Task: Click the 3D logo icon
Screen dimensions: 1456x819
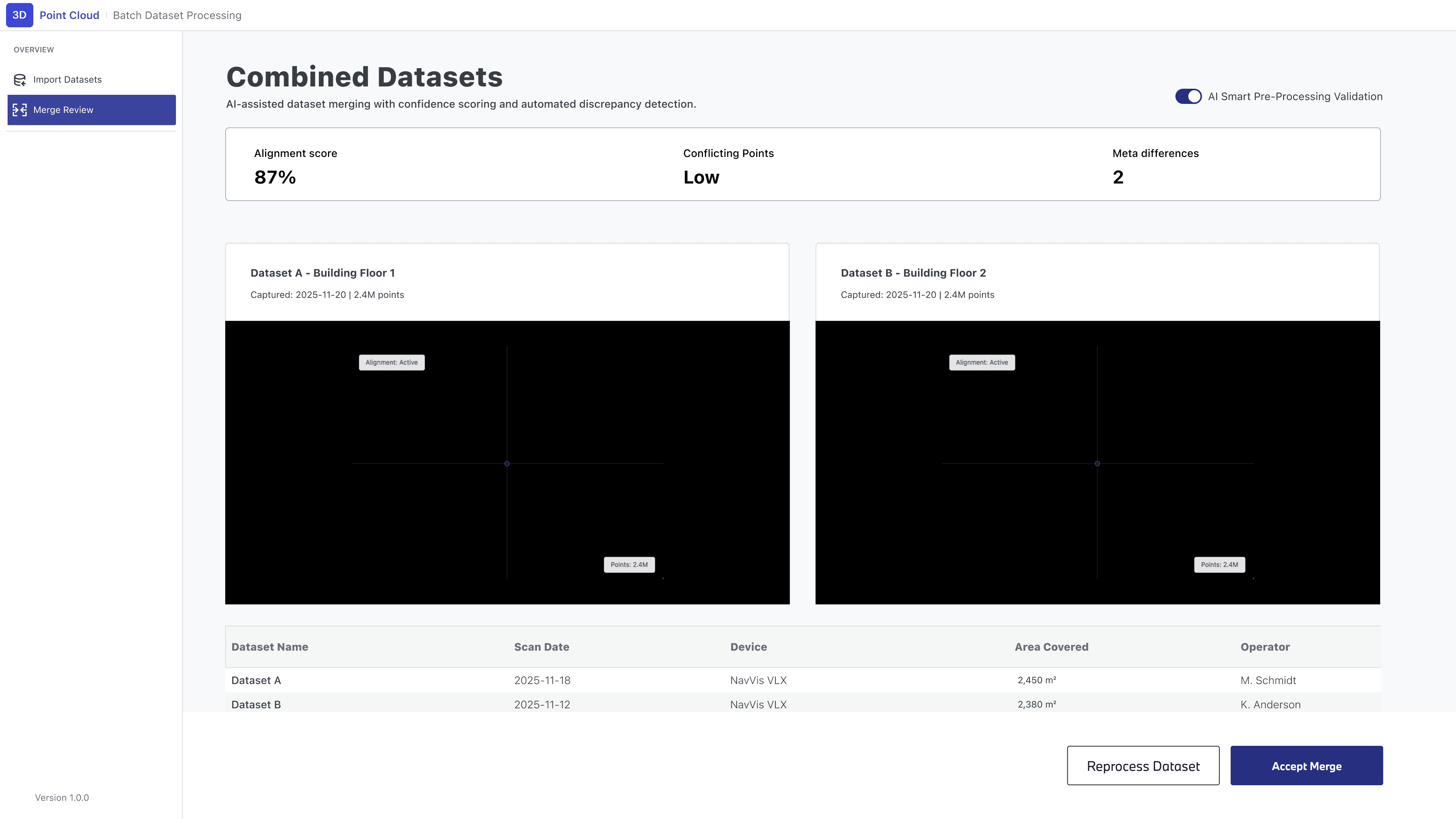Action: pyautogui.click(x=19, y=15)
